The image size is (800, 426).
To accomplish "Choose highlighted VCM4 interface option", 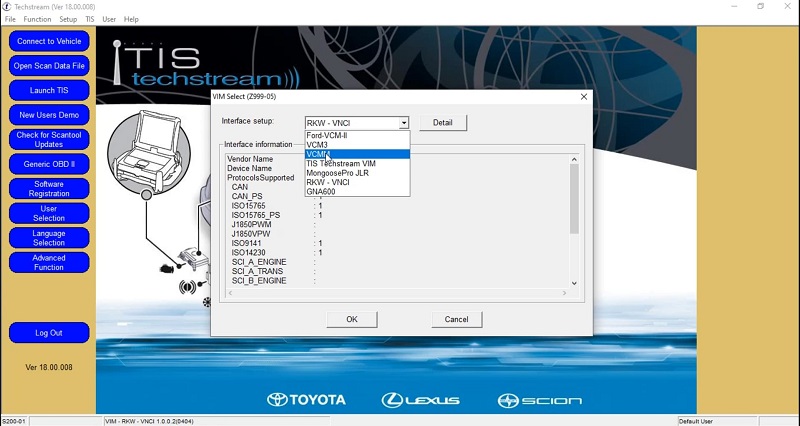I will (357, 154).
